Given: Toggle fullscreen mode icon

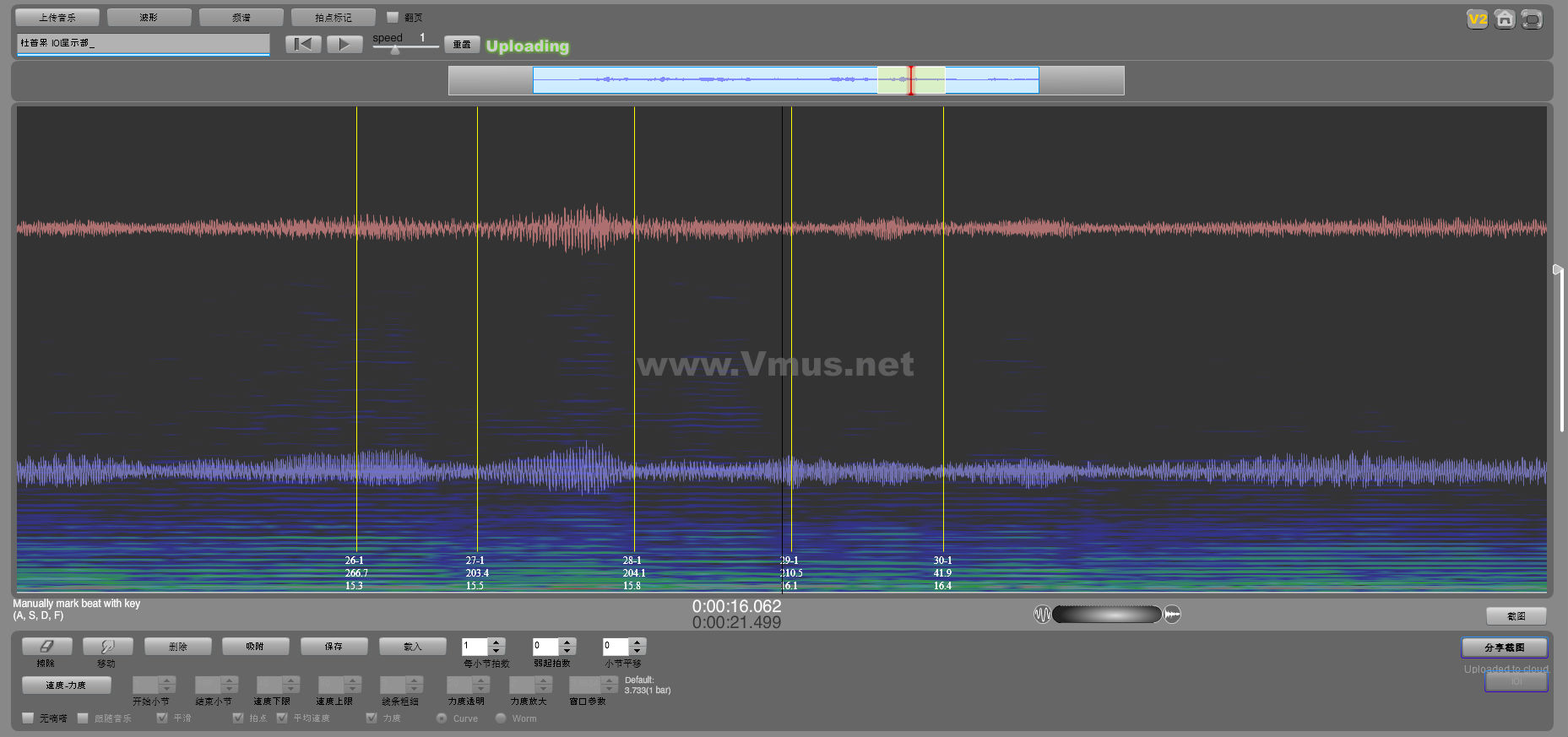Looking at the screenshot, I should tap(1531, 19).
